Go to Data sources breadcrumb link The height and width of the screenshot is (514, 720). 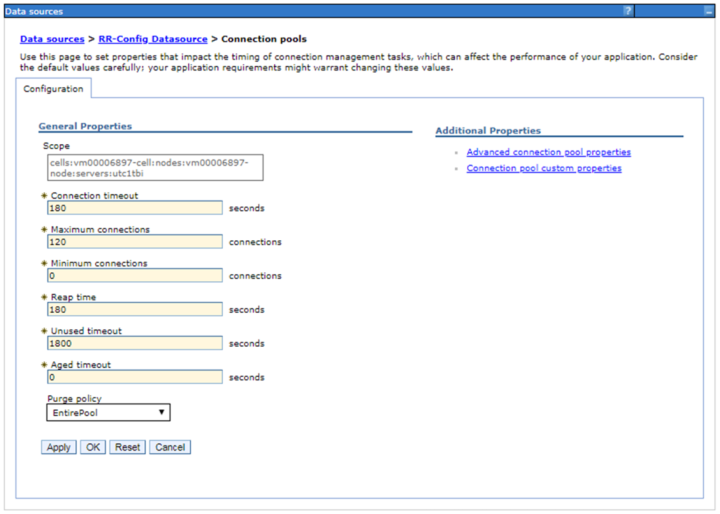52,39
